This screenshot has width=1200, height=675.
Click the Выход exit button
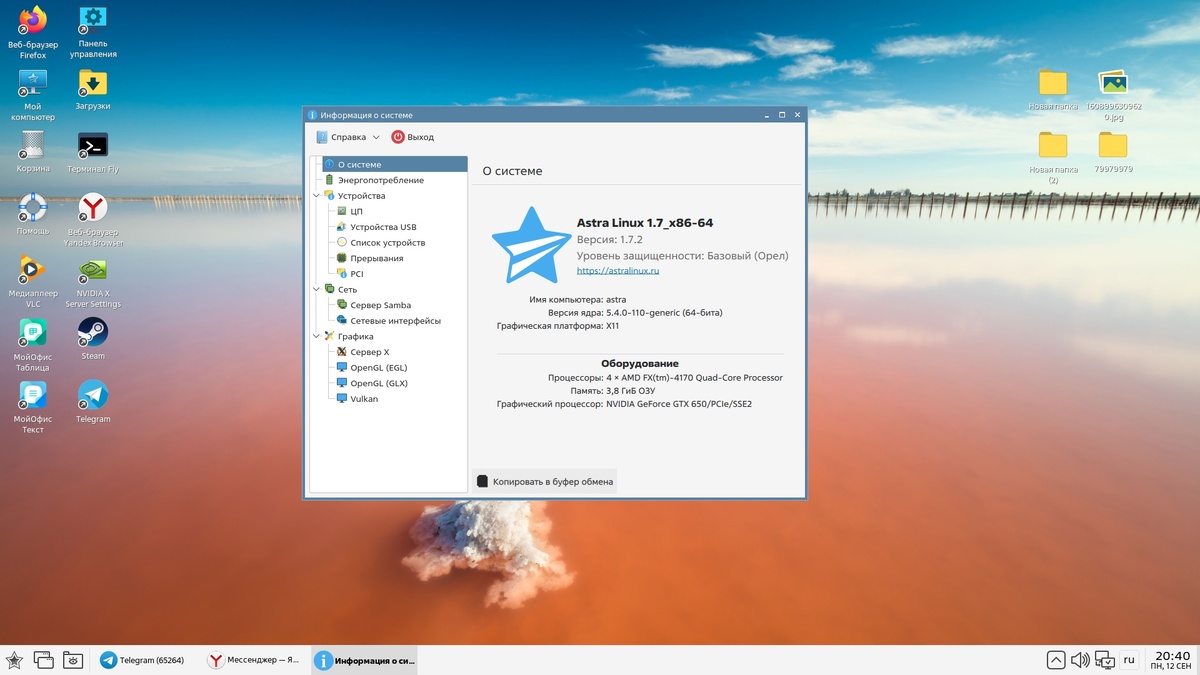[413, 137]
